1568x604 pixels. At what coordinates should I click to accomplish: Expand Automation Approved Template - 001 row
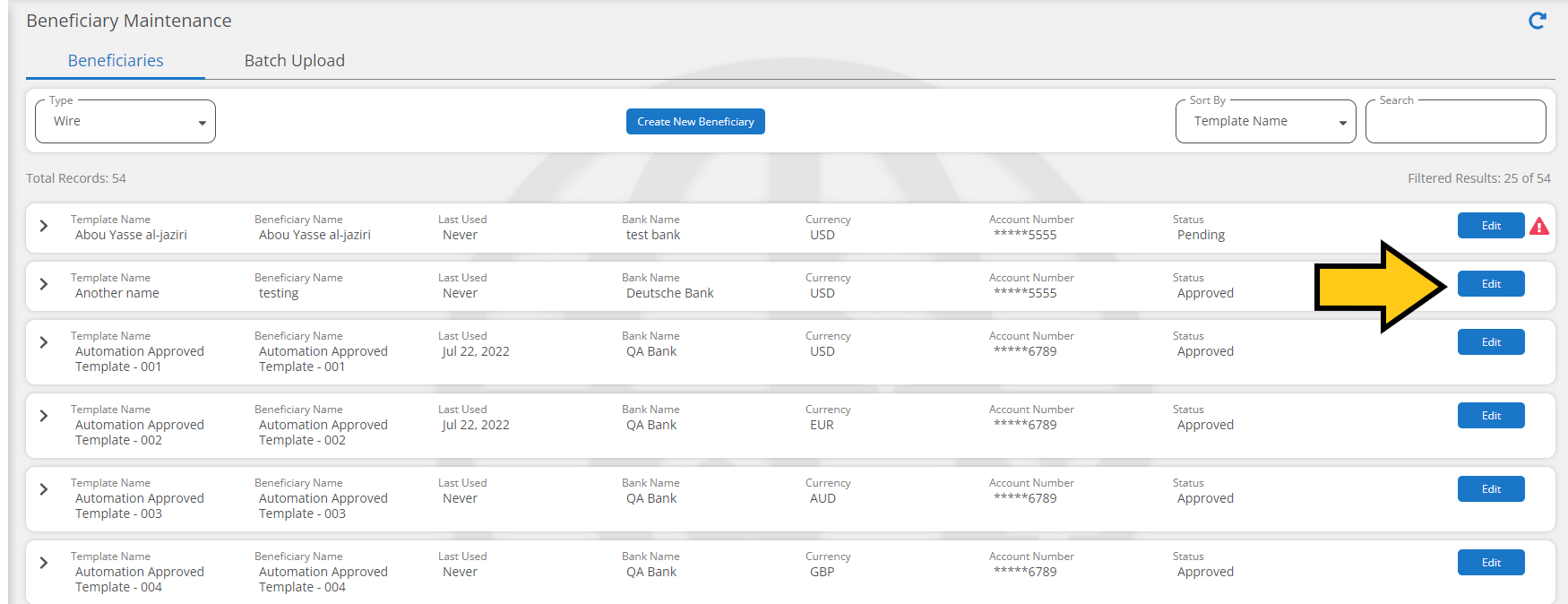tap(44, 342)
